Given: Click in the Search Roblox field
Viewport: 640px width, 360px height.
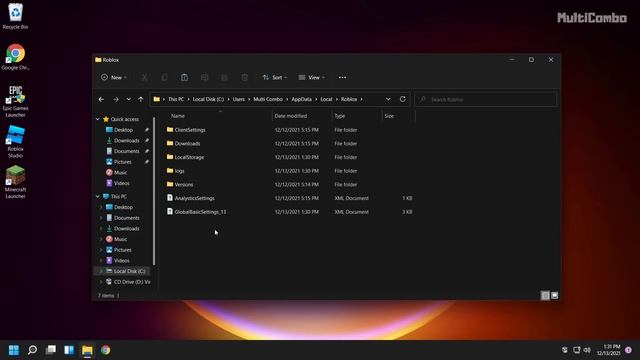Looking at the screenshot, I should coord(486,99).
